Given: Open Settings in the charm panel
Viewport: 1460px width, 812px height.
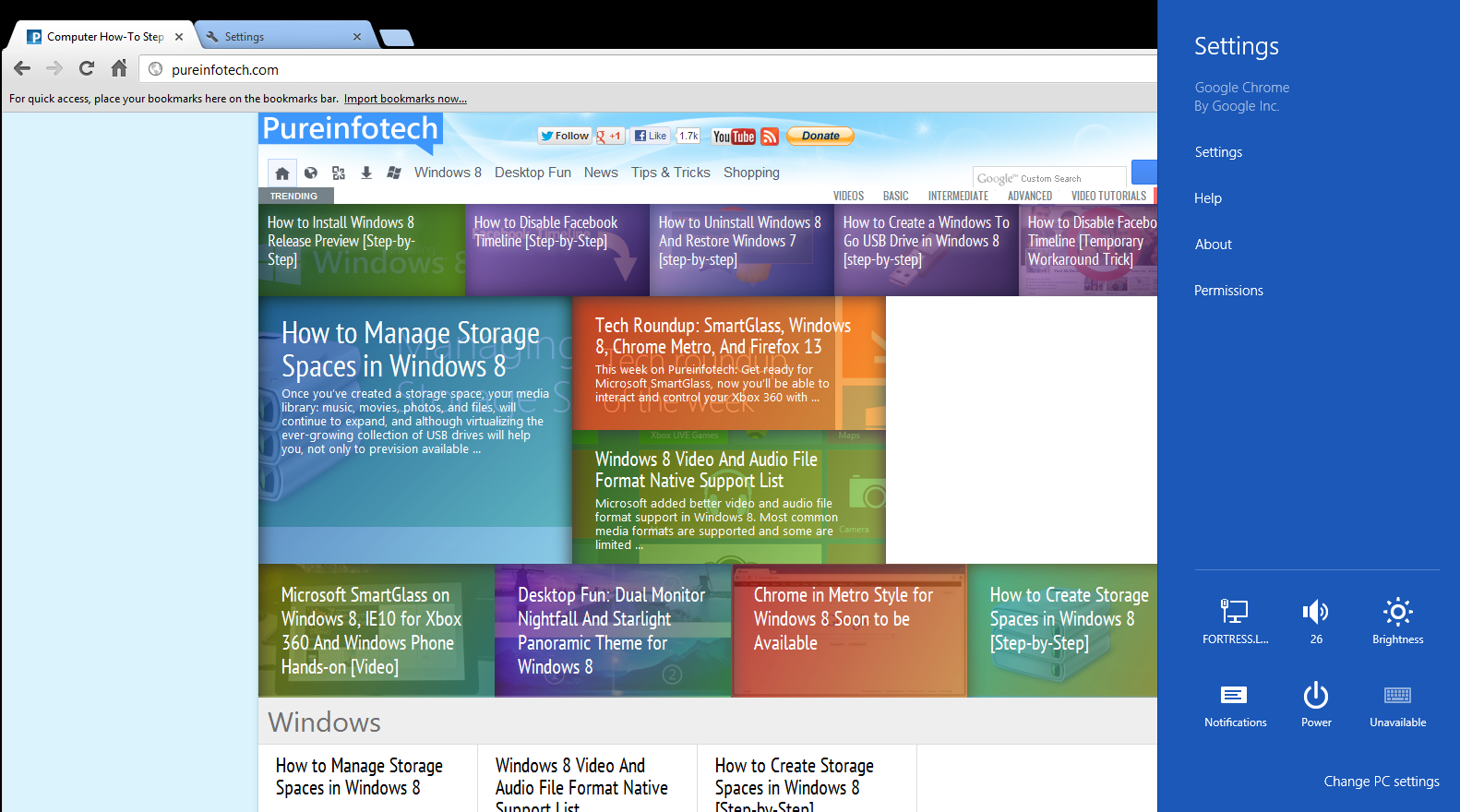Looking at the screenshot, I should click(x=1218, y=152).
